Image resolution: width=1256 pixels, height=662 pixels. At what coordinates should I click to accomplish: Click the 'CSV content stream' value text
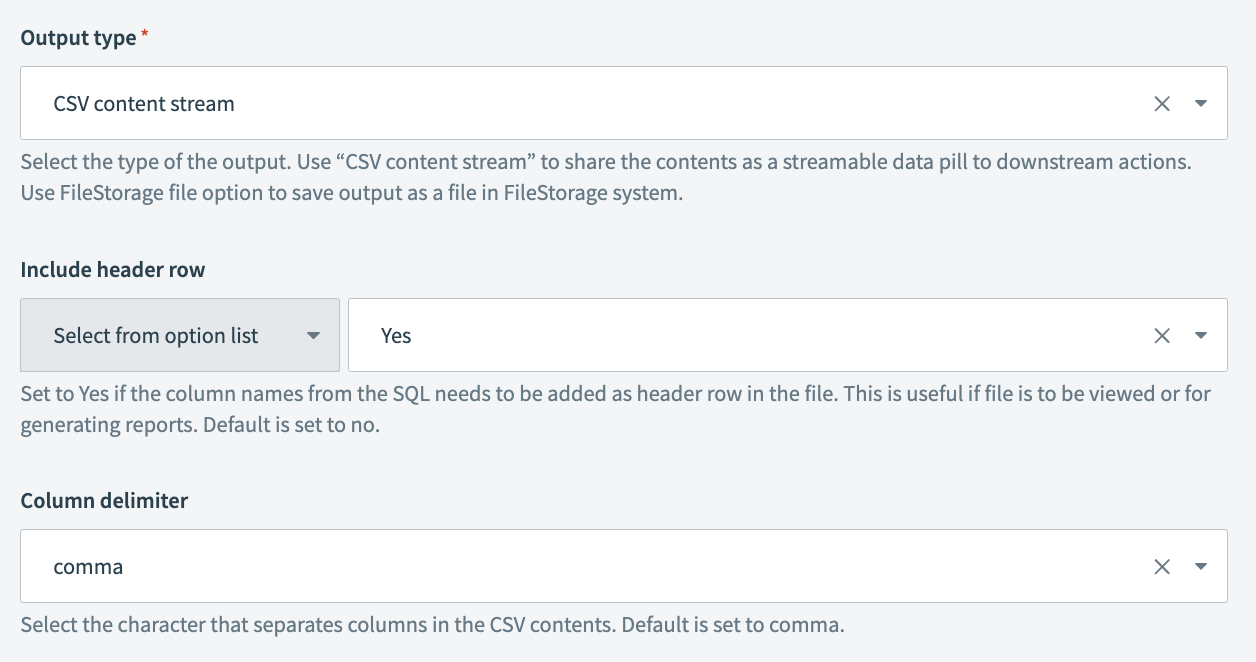[x=144, y=104]
